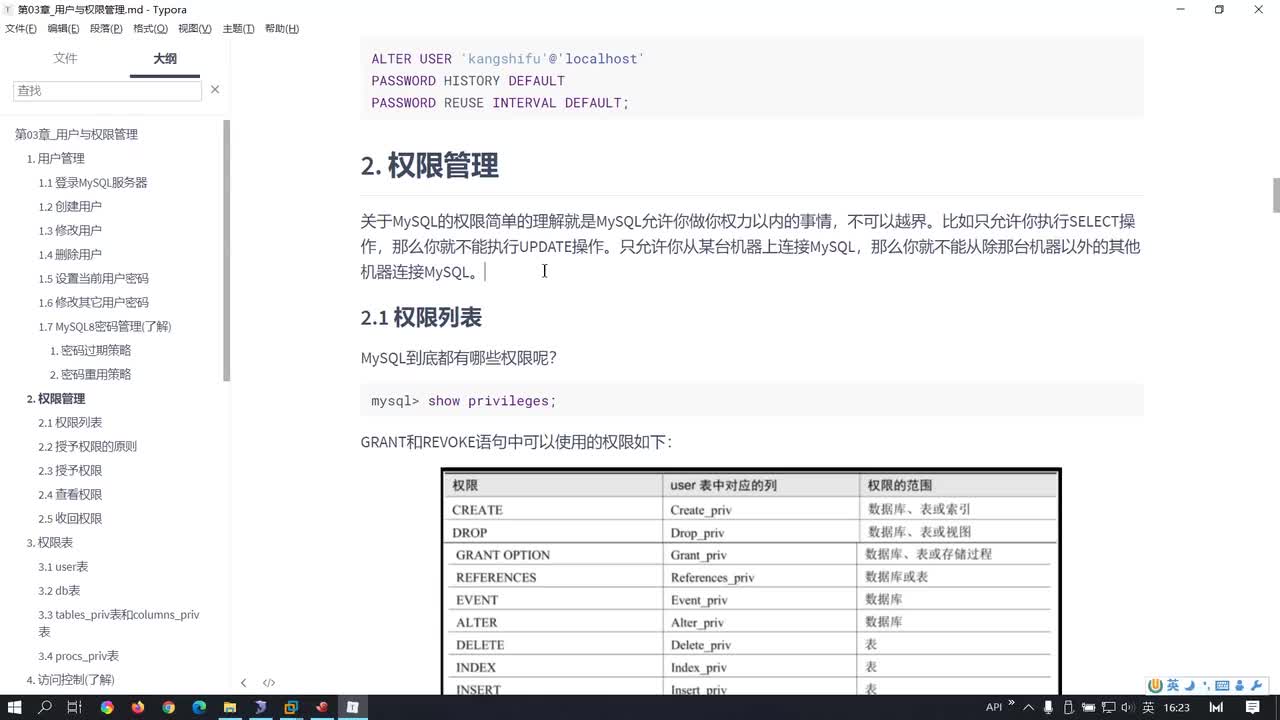Screen dimensions: 1280x720
Task: Open the 主题(T) menu
Action: click(x=238, y=28)
